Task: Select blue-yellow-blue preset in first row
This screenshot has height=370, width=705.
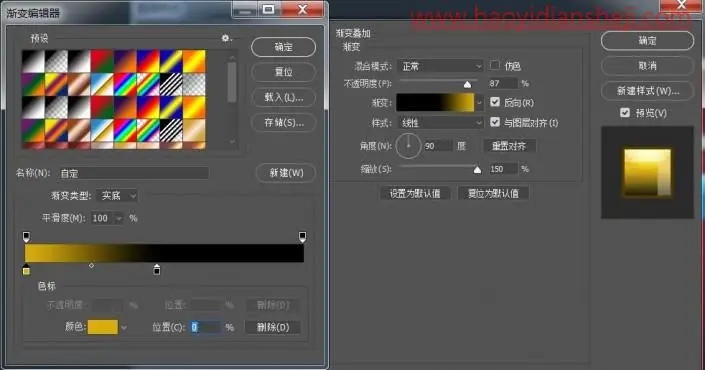Action: click(171, 61)
